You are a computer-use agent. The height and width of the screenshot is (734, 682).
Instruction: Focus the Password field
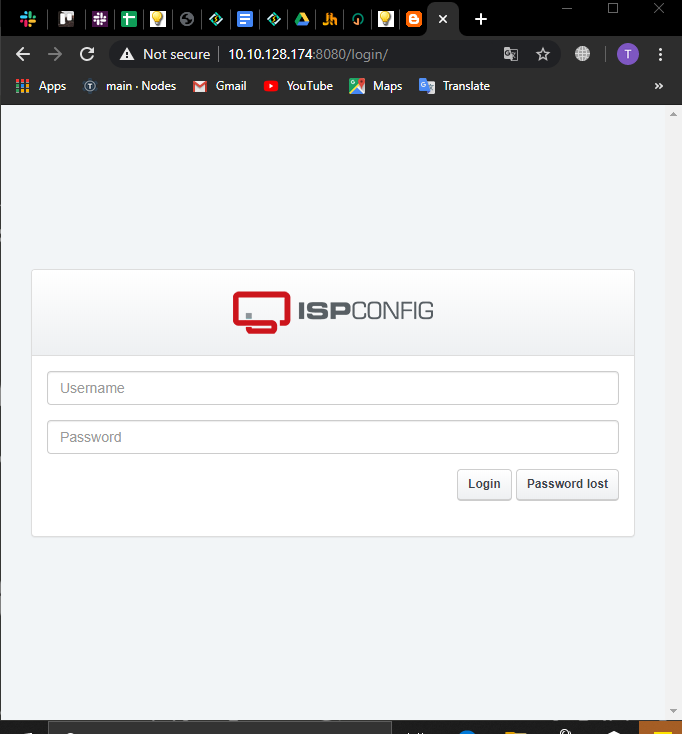tap(333, 437)
